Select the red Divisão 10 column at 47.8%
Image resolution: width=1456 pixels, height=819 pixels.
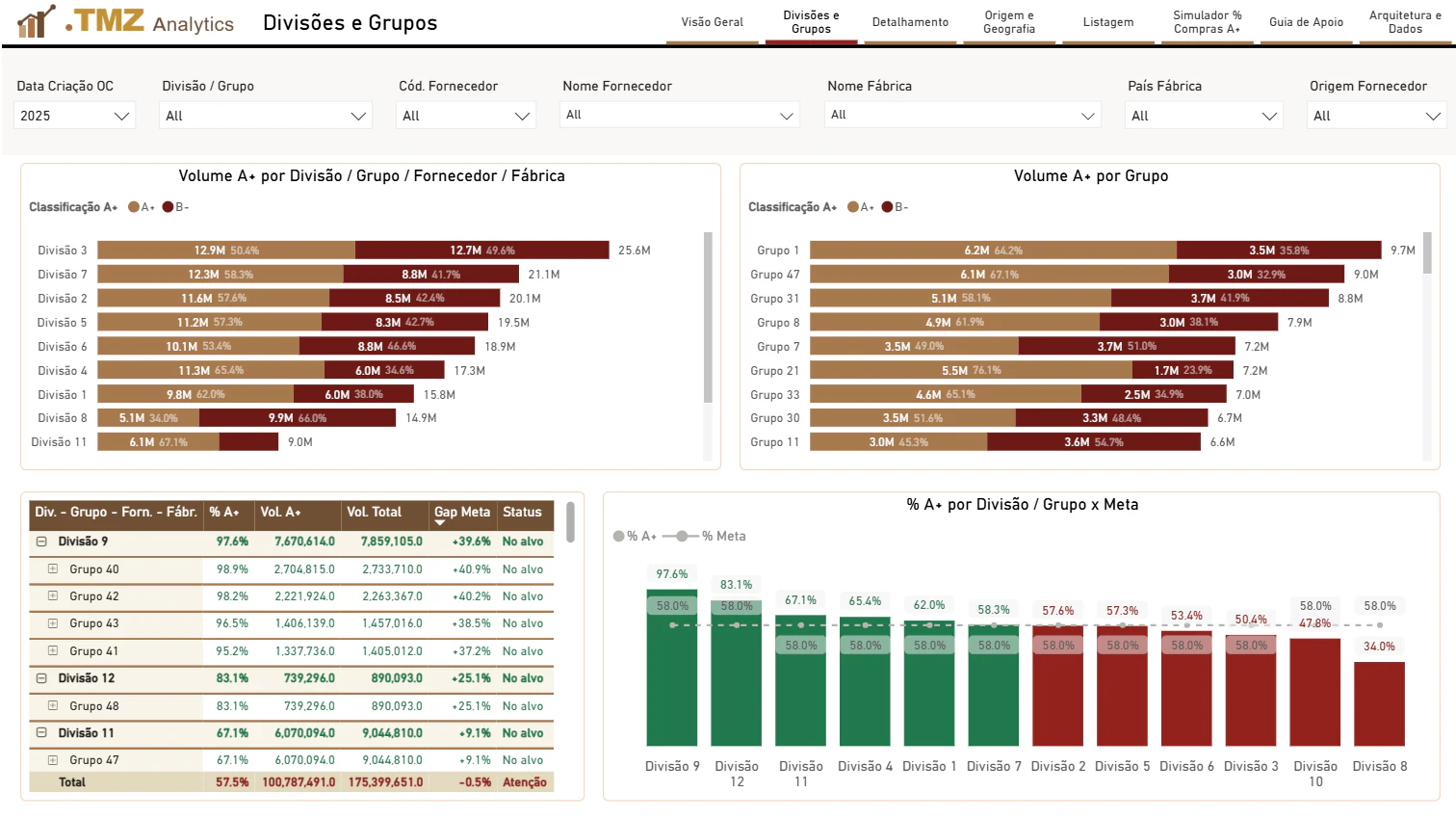click(1315, 693)
